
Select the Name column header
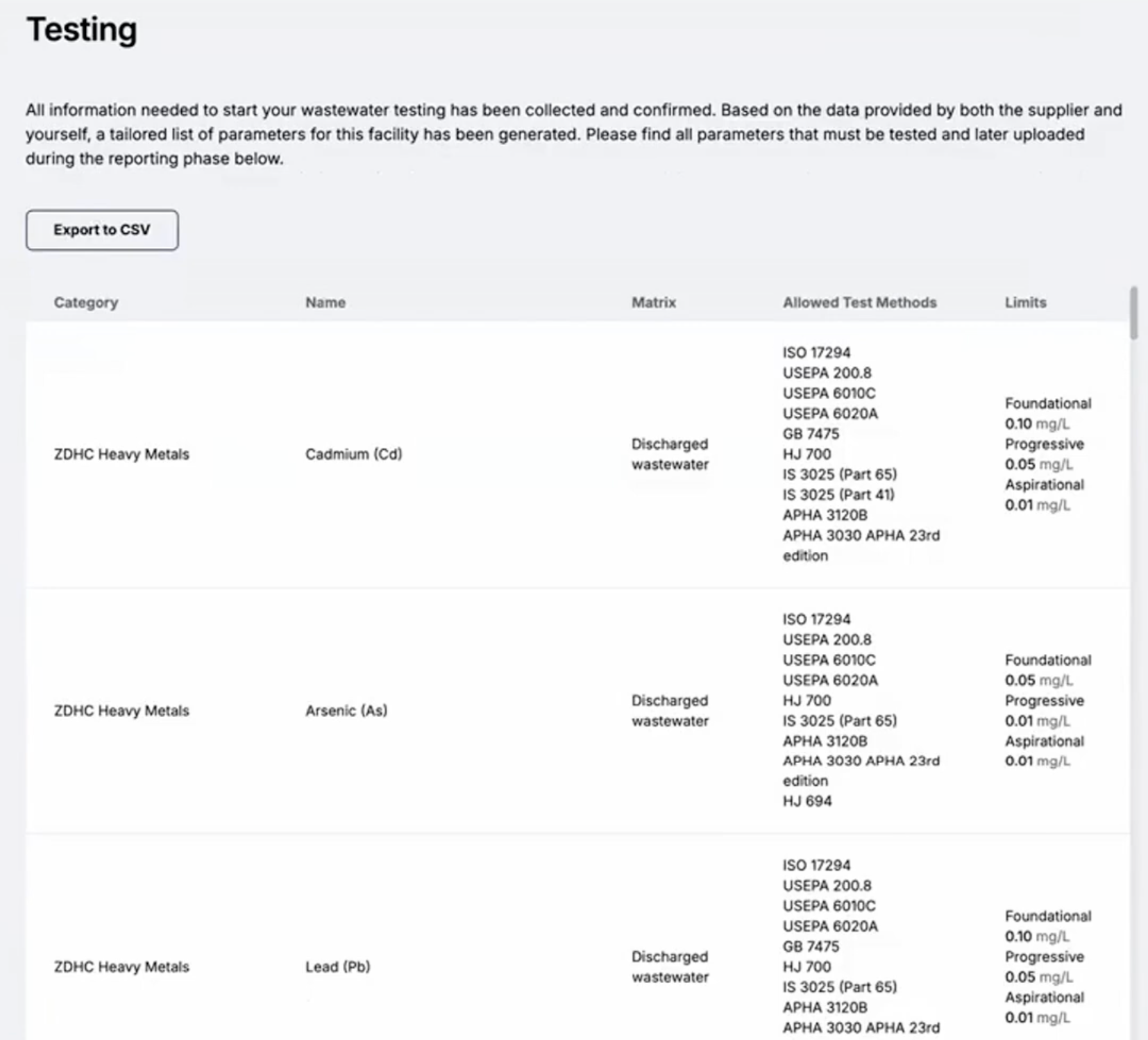click(x=326, y=303)
